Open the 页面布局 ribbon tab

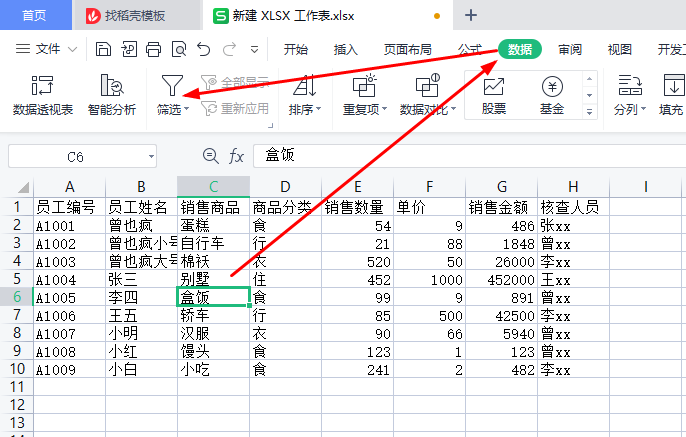(x=408, y=49)
